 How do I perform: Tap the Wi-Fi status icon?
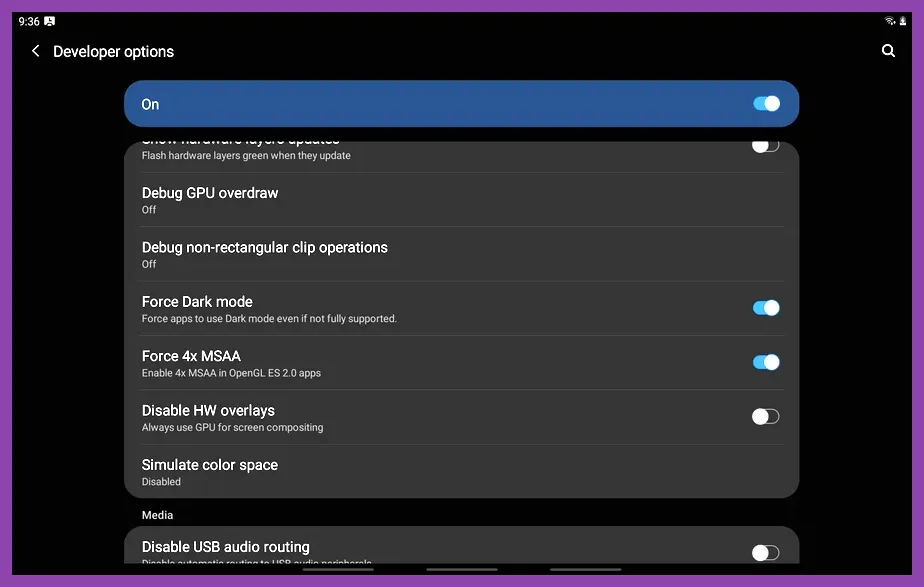click(x=890, y=21)
